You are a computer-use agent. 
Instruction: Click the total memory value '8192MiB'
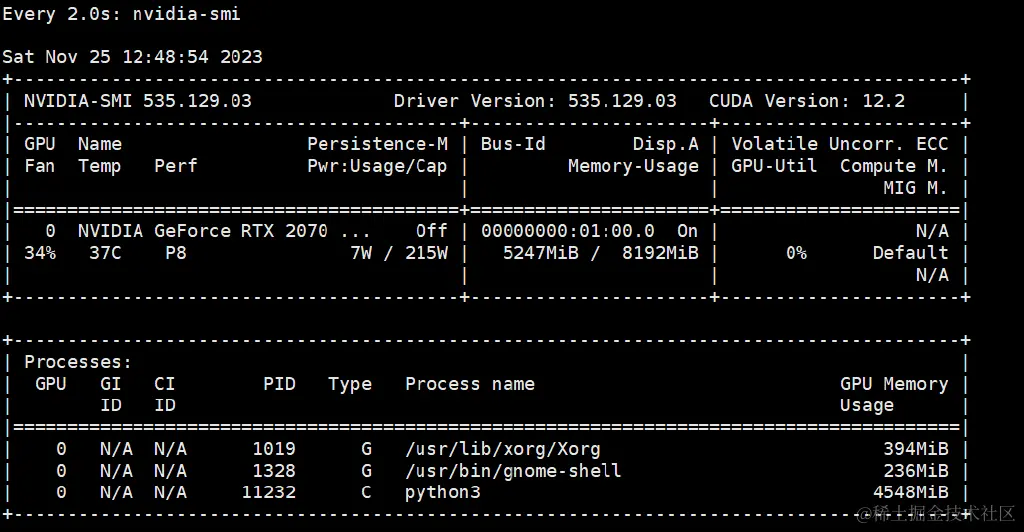[x=660, y=253]
